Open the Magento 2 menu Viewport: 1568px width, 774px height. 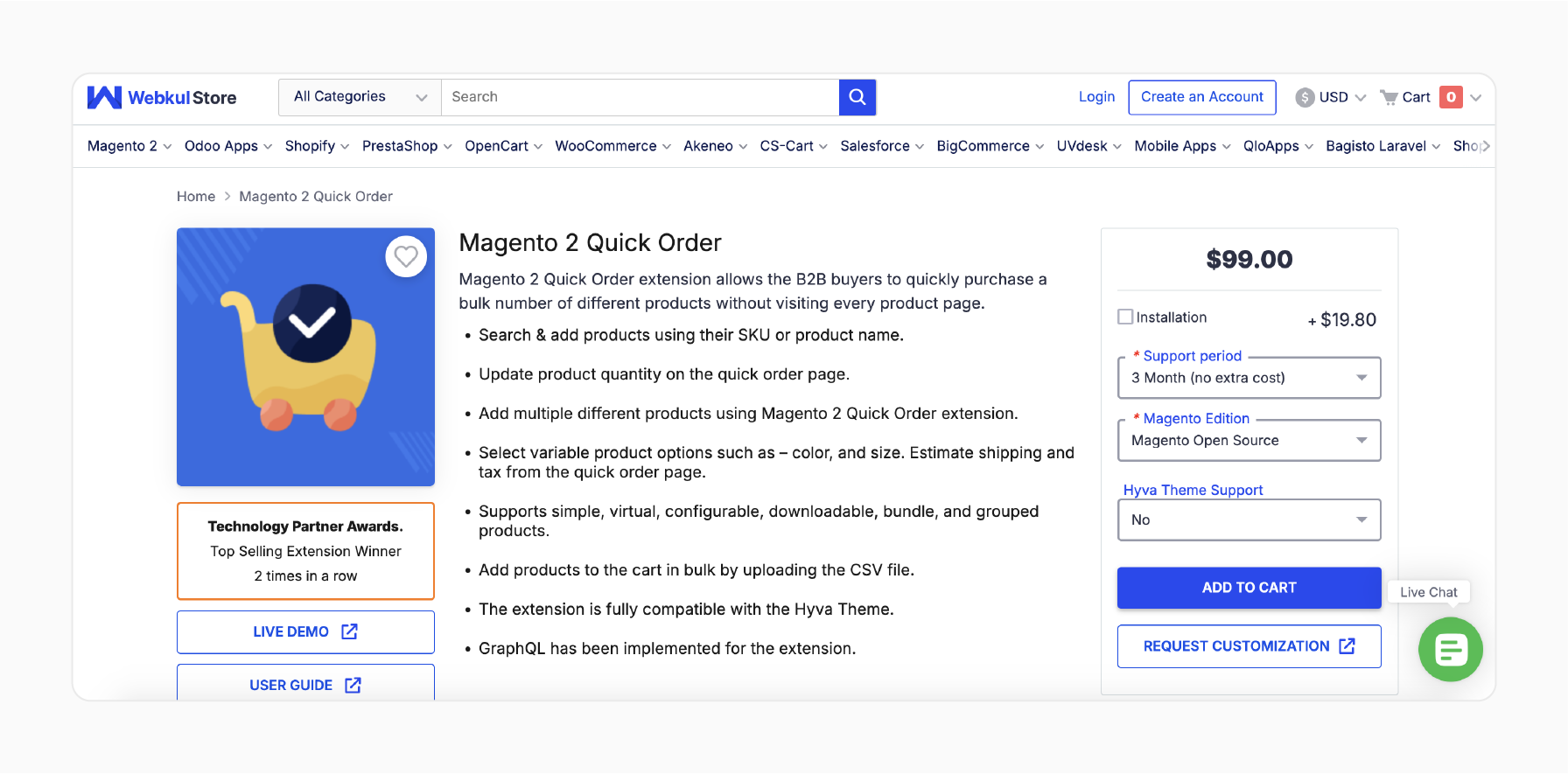click(x=129, y=146)
